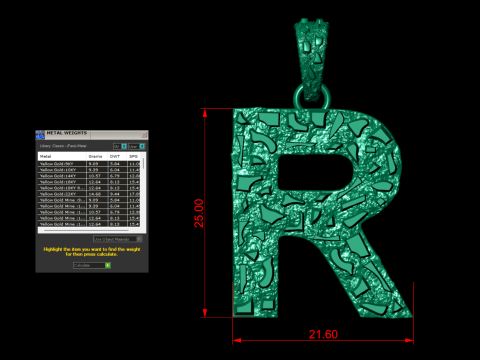Click the 14.60 grams value cell
This screenshot has height=360, width=480.
pos(97,194)
